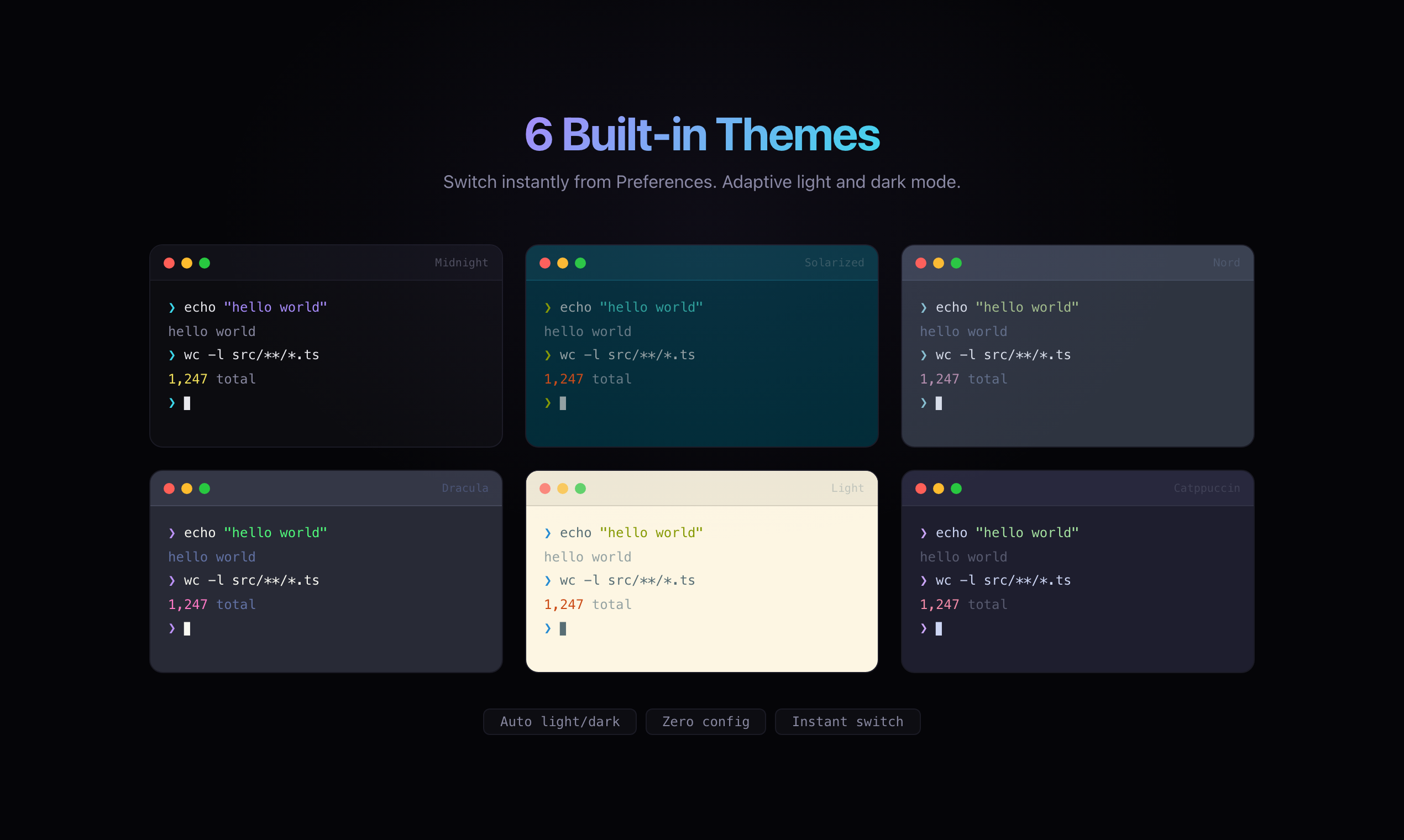Click the Zero config pill
This screenshot has width=1404, height=840.
tap(705, 721)
